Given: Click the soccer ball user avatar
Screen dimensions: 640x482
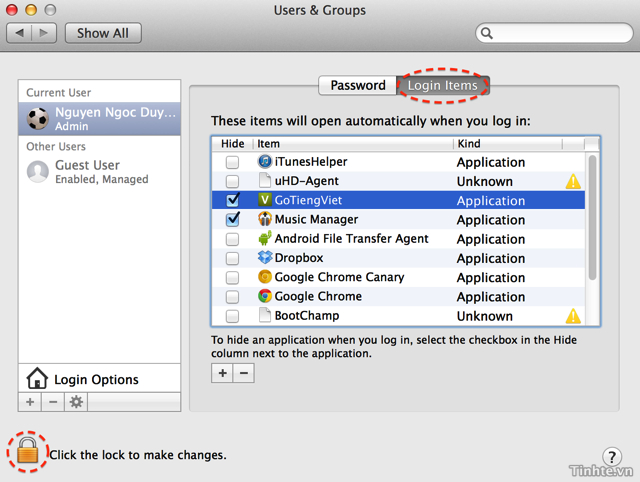Looking at the screenshot, I should pyautogui.click(x=38, y=119).
